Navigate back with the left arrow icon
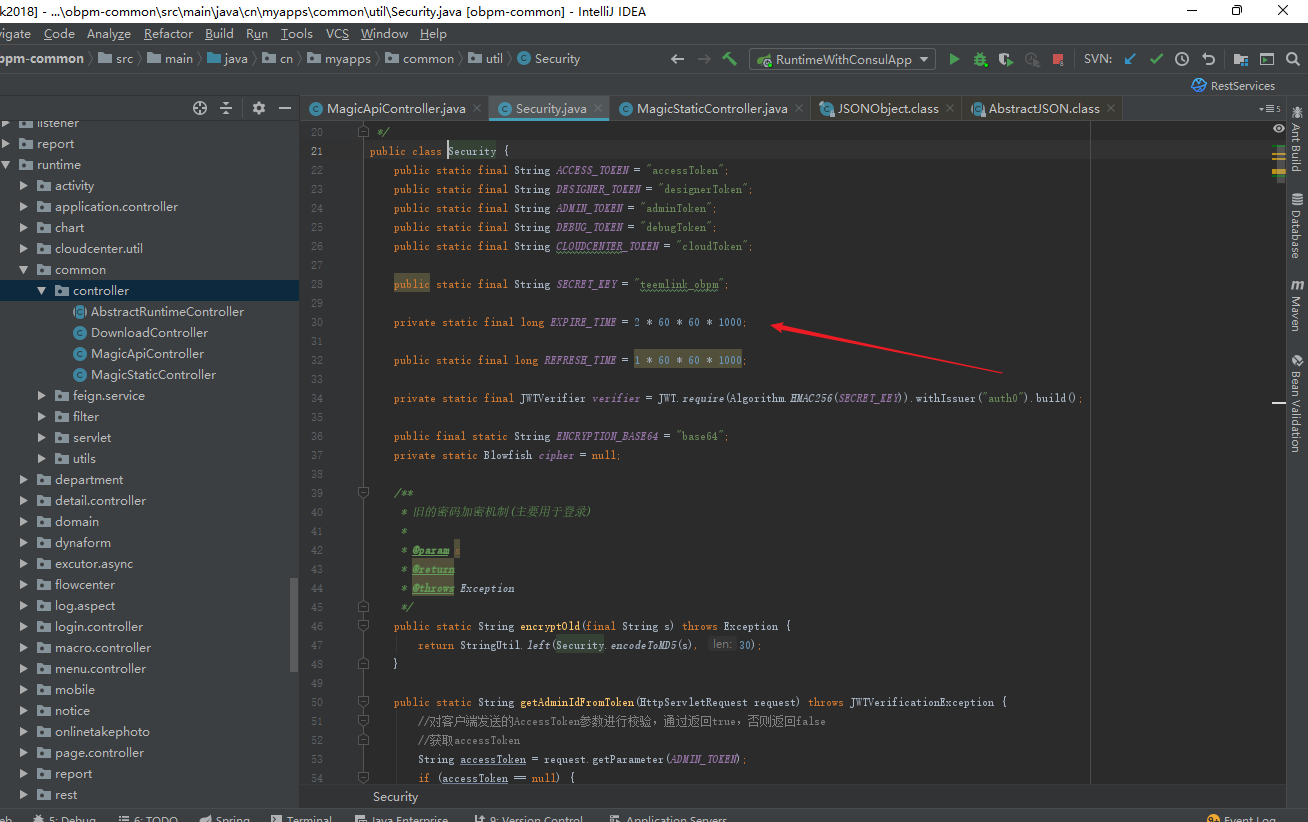The width and height of the screenshot is (1308, 822). pos(678,59)
